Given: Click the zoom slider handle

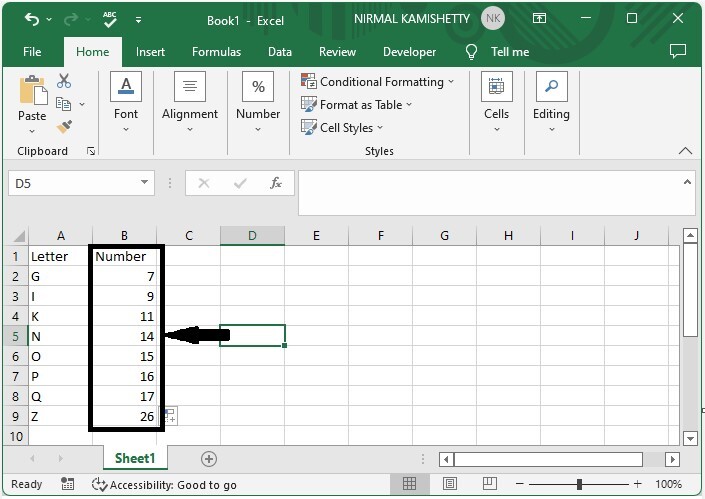Looking at the screenshot, I should point(579,484).
